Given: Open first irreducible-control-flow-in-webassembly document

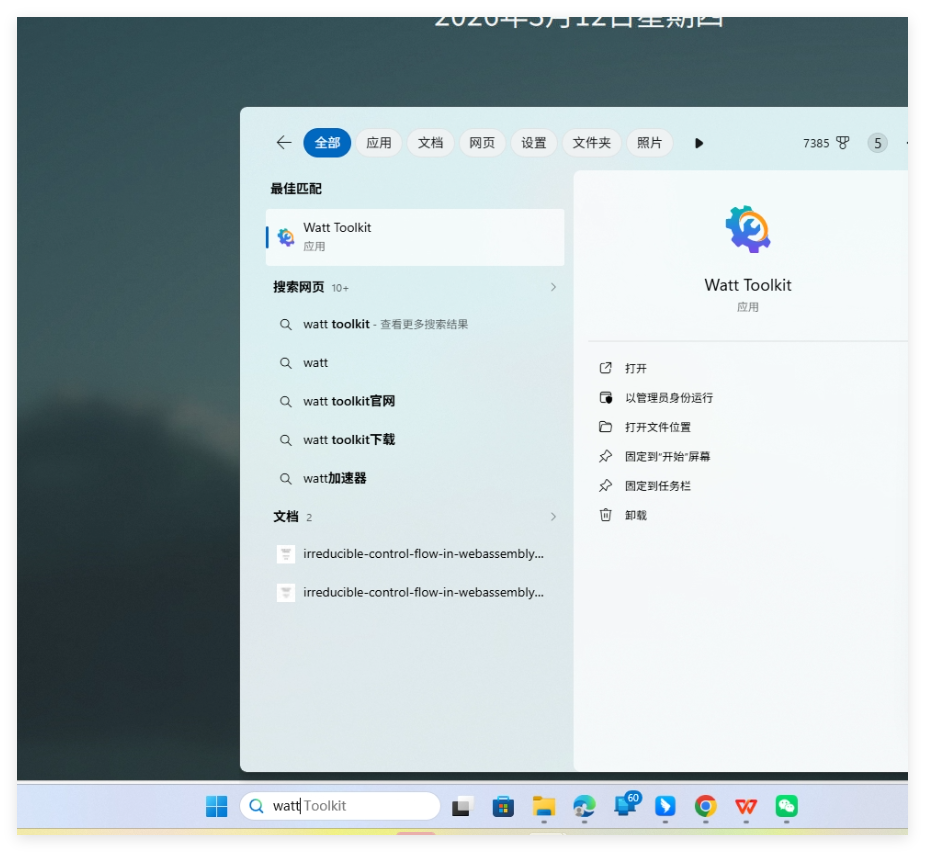Looking at the screenshot, I should point(415,554).
